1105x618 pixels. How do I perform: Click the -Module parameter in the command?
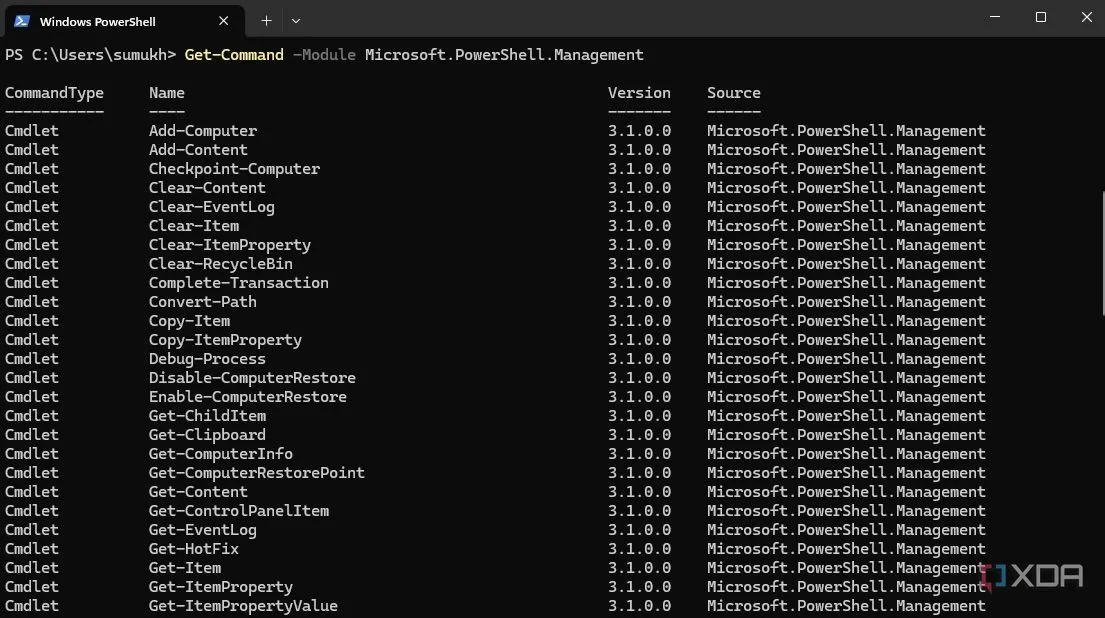pos(324,55)
